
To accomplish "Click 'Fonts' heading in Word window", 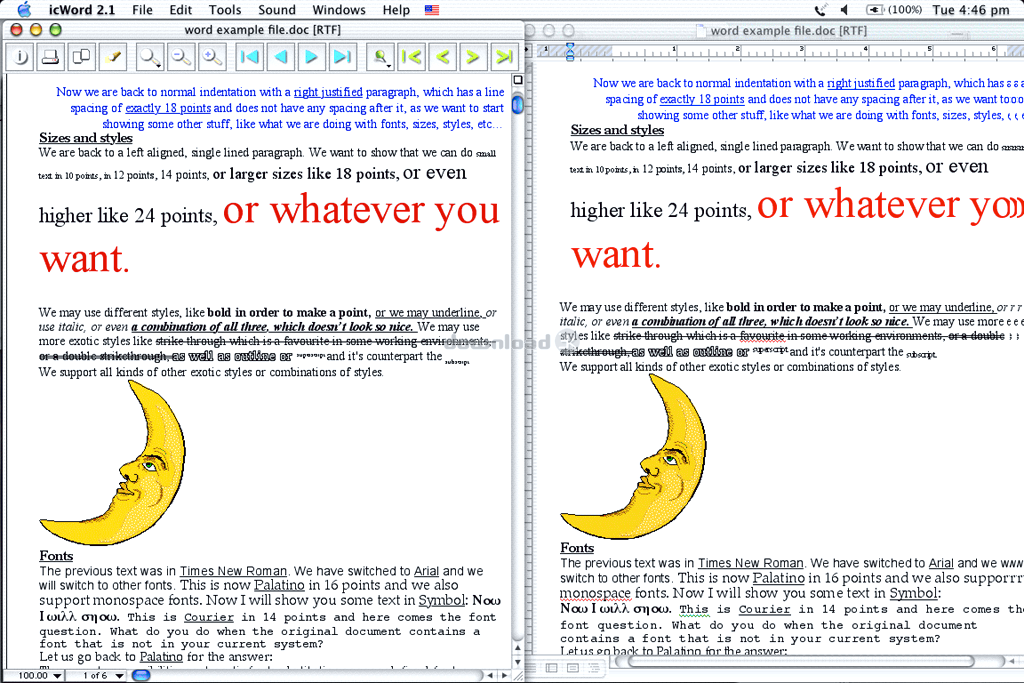I will pyautogui.click(x=577, y=548).
